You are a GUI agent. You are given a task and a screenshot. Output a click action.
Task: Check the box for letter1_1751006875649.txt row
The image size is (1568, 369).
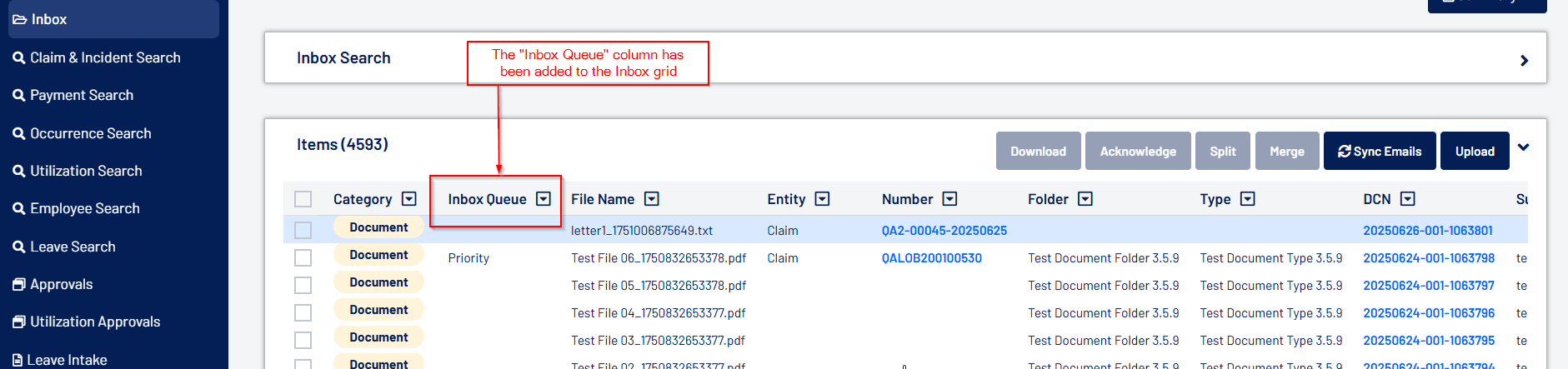point(303,230)
